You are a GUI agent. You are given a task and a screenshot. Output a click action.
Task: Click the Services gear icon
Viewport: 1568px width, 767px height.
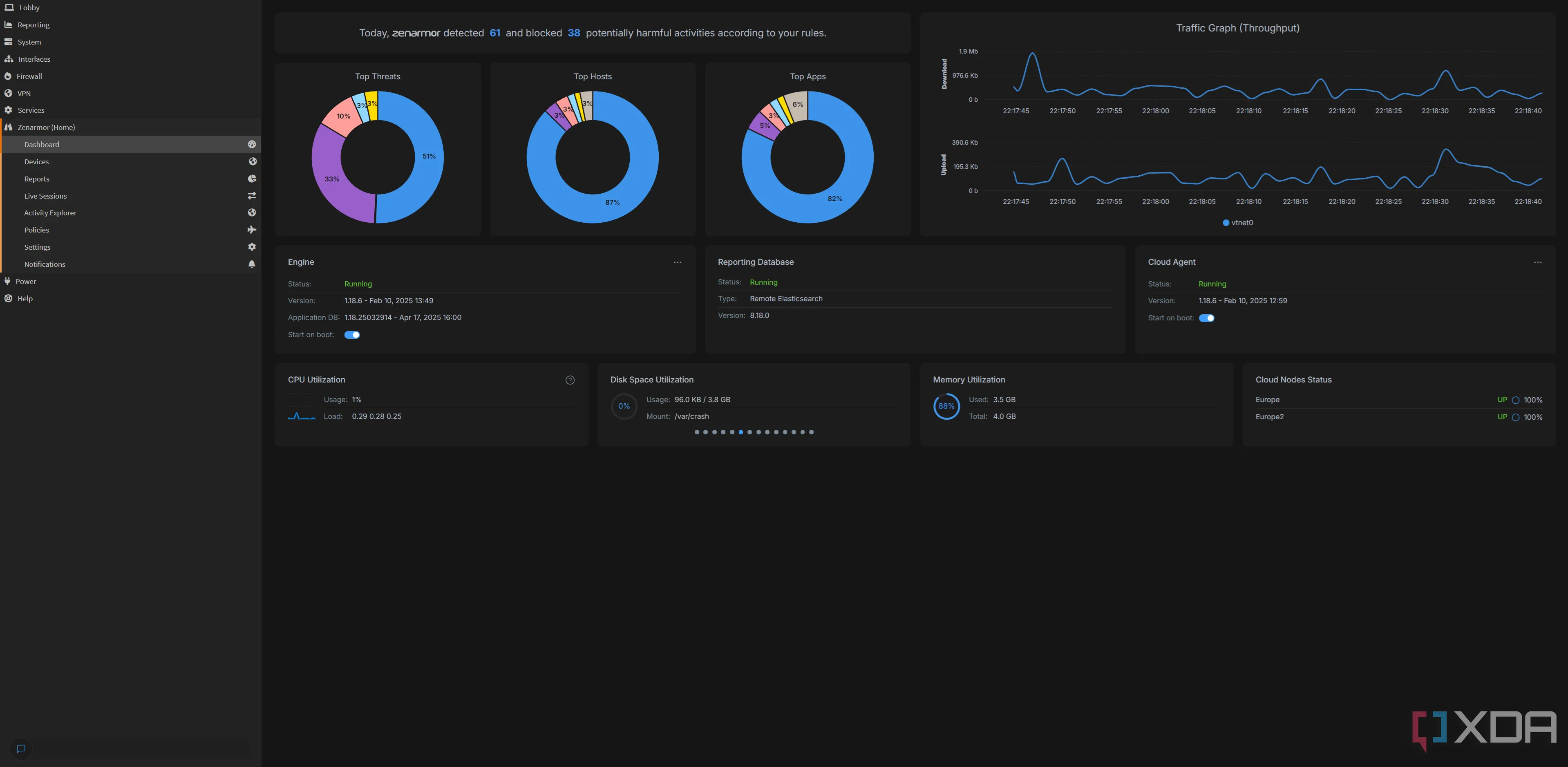tap(9, 110)
